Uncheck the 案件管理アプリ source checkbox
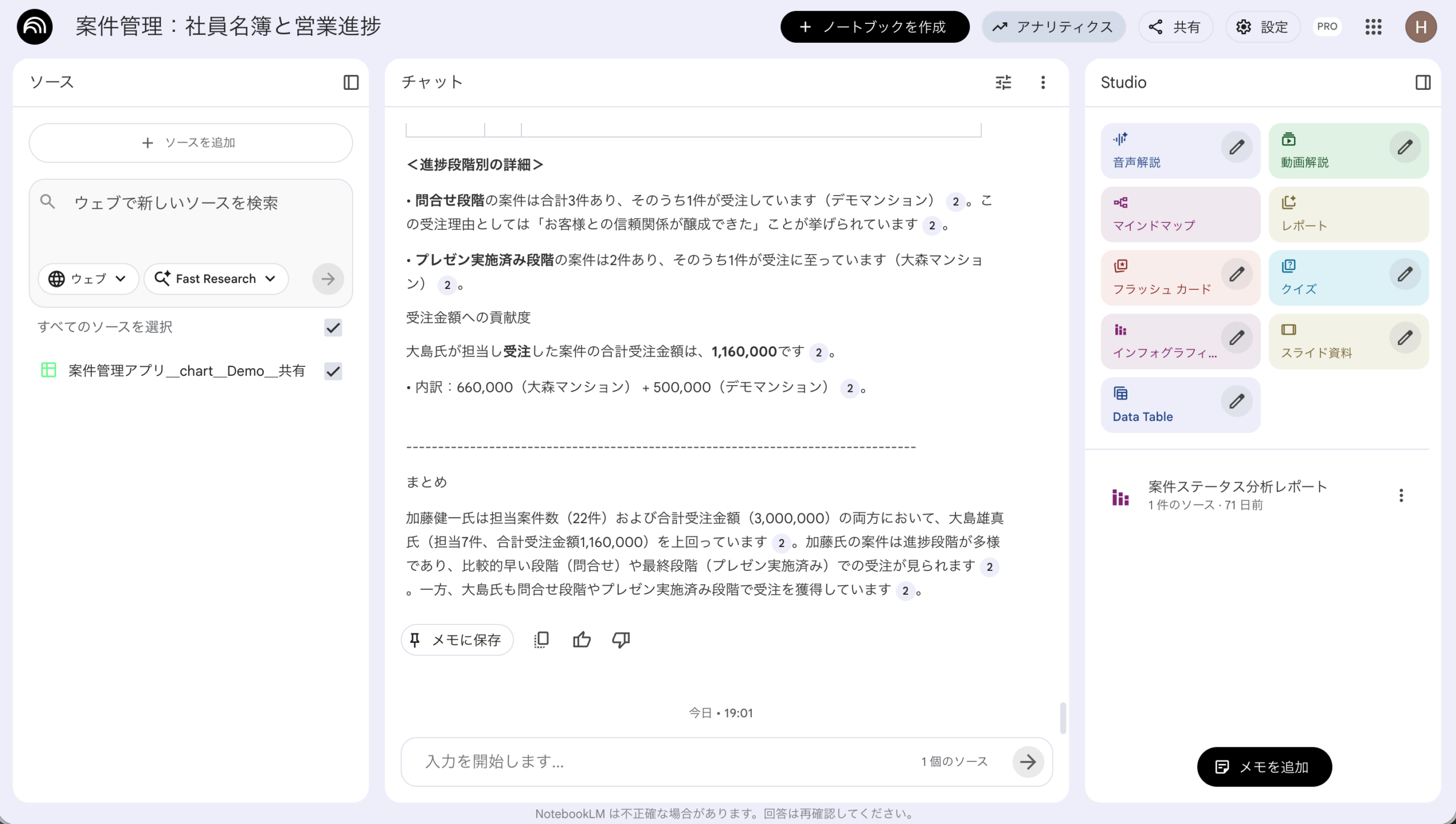1456x824 pixels. point(333,371)
